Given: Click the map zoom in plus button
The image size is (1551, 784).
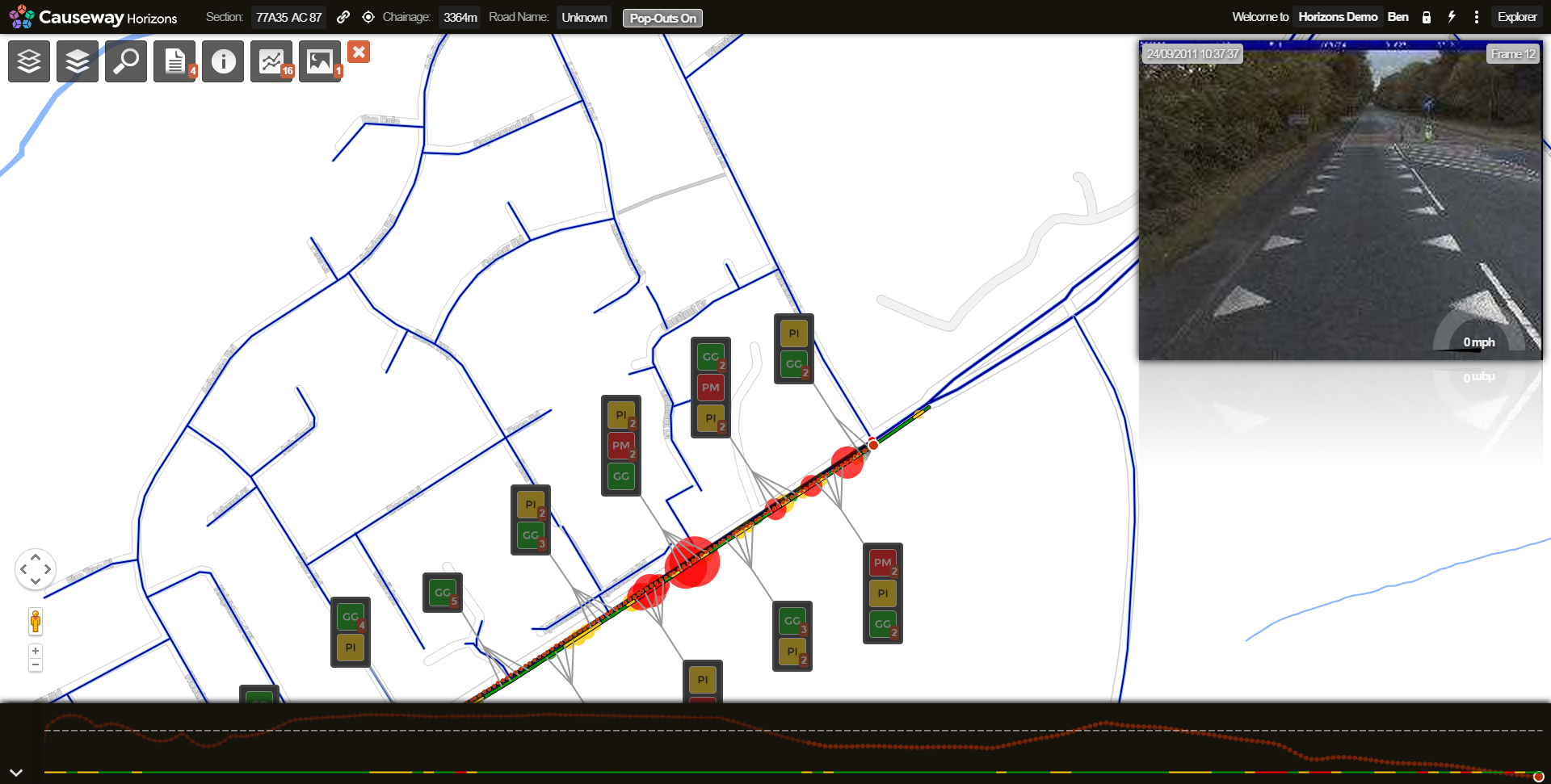Looking at the screenshot, I should coord(36,651).
